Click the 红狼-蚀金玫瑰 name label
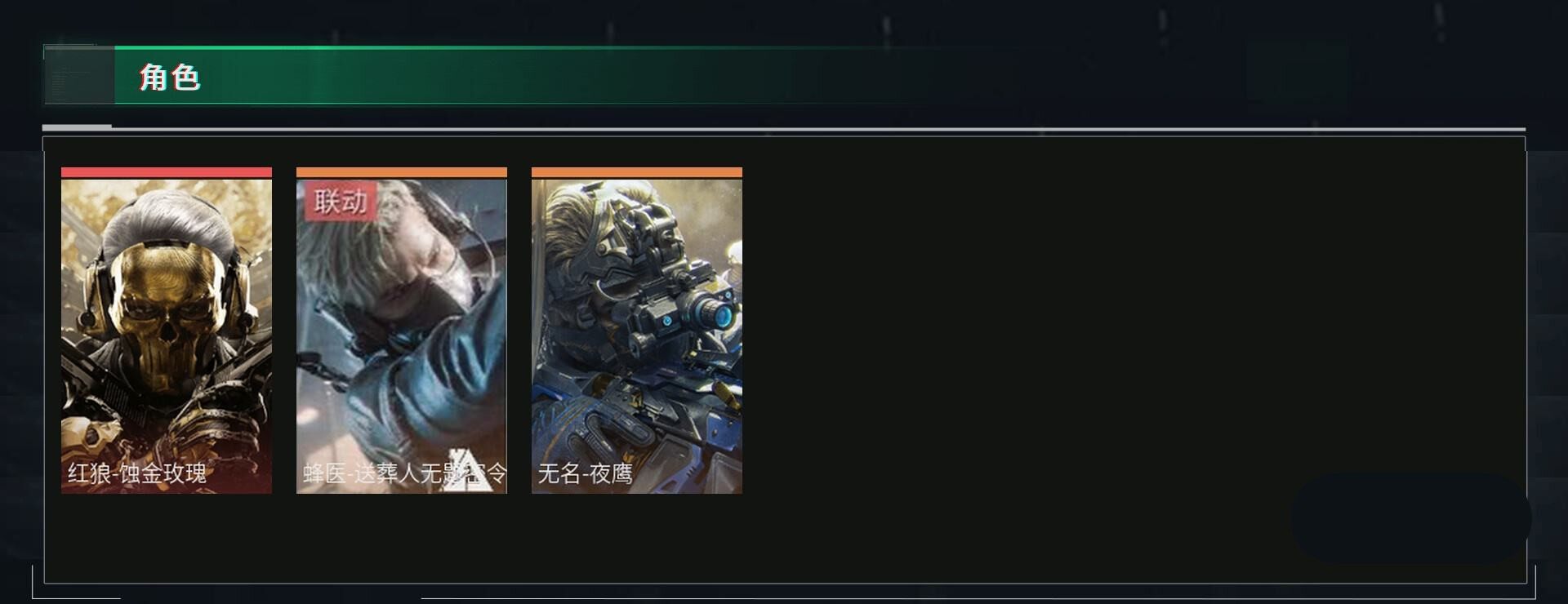The height and width of the screenshot is (604, 1568). click(137, 473)
